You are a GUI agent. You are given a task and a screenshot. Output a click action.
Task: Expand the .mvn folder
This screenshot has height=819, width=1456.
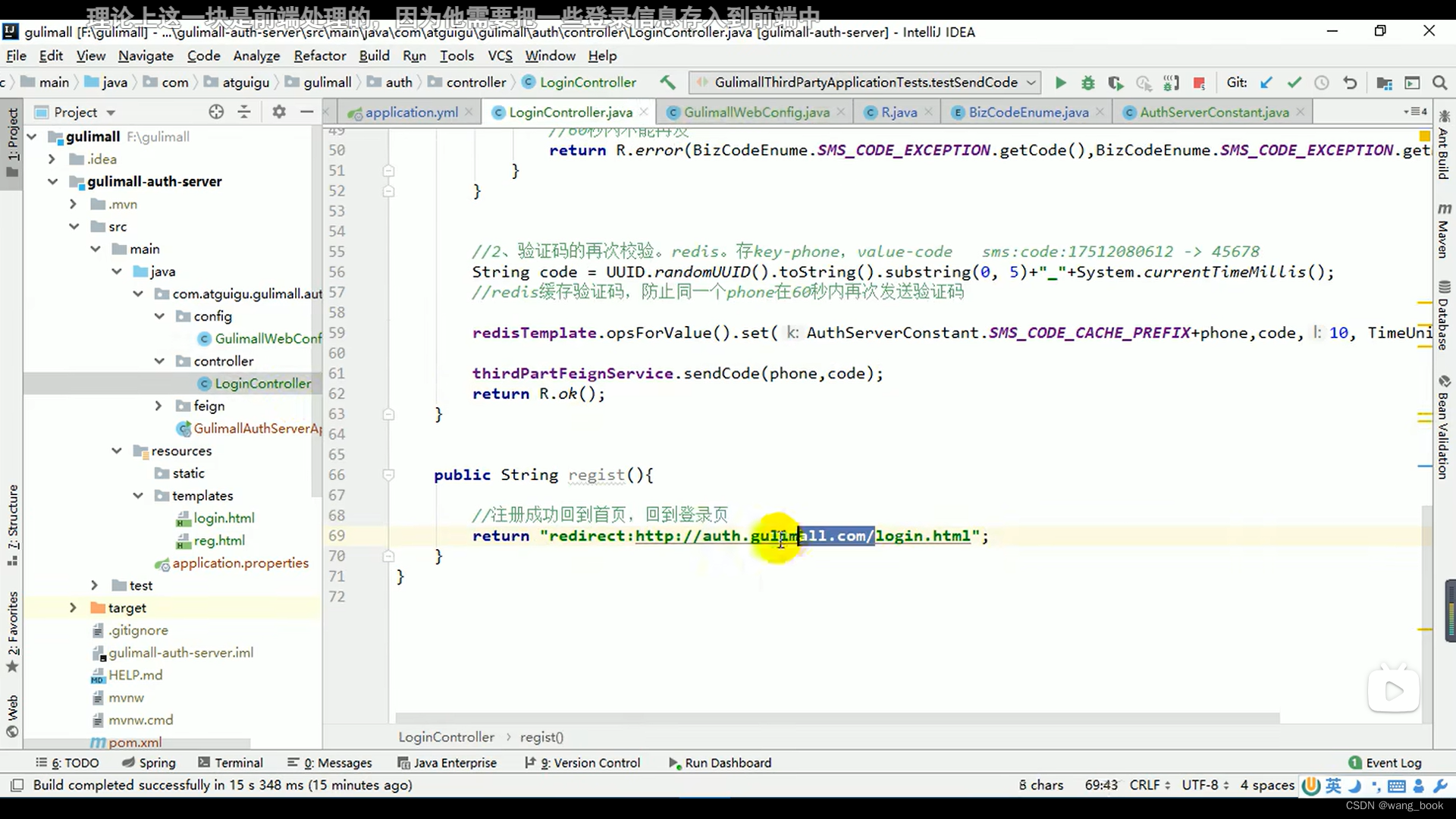[73, 204]
